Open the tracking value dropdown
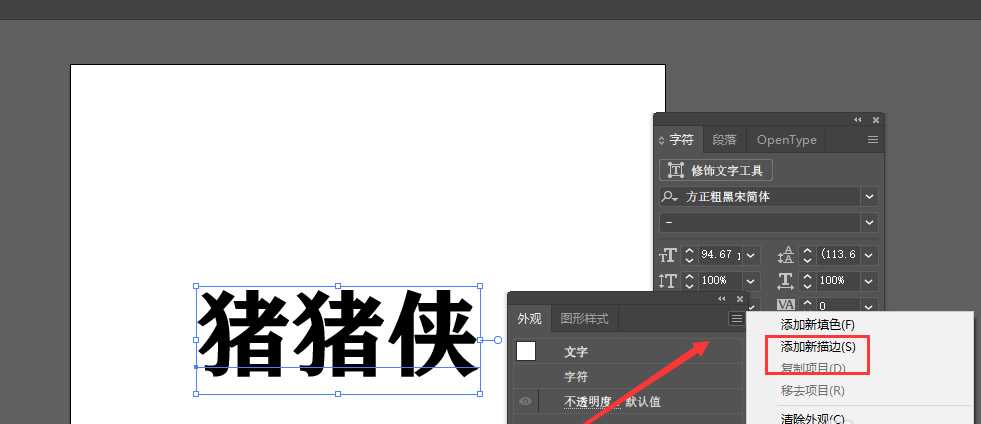 870,306
